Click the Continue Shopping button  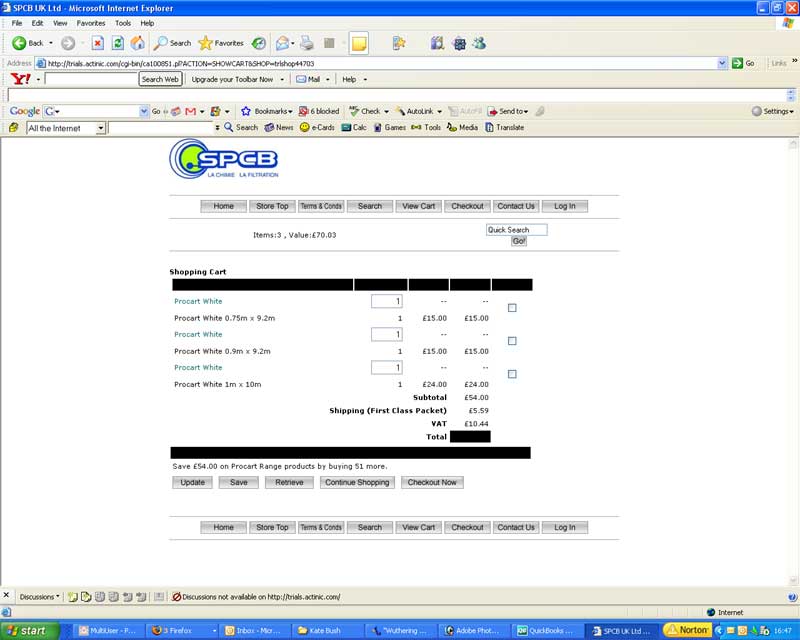coord(357,482)
